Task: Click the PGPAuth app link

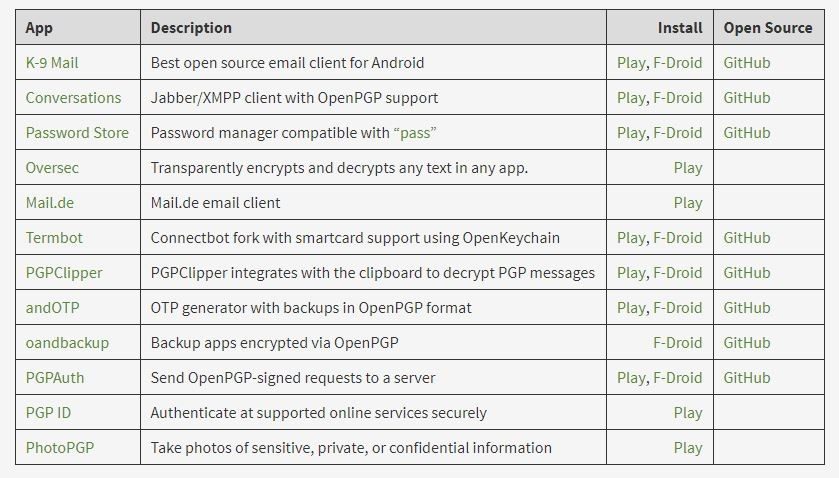Action: pos(58,378)
